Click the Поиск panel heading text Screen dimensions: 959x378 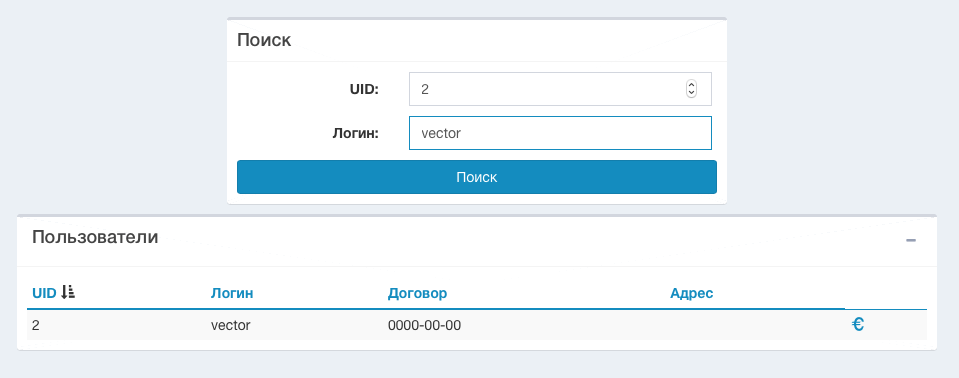tap(264, 40)
